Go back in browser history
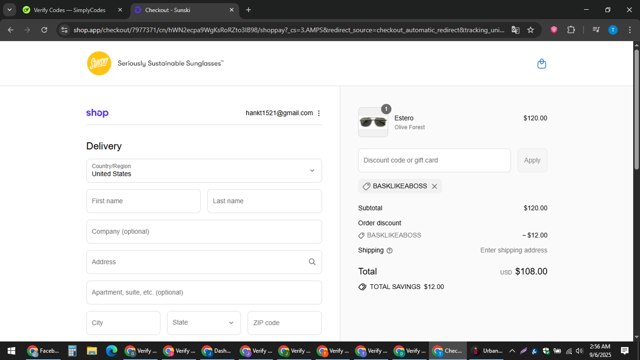This screenshot has width=640, height=360. (x=11, y=30)
